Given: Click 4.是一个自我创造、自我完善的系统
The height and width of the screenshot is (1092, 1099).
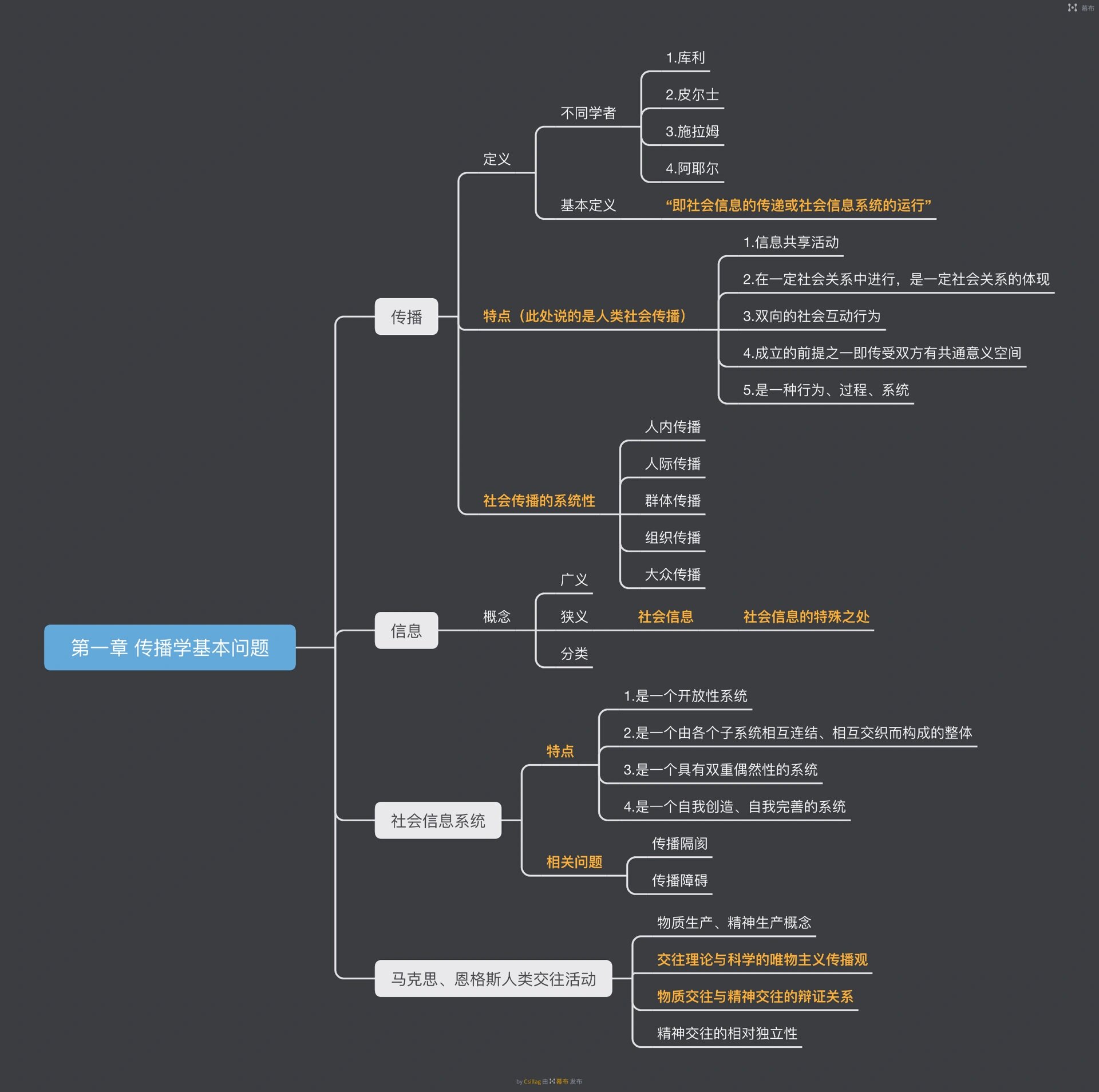Looking at the screenshot, I should 734,806.
